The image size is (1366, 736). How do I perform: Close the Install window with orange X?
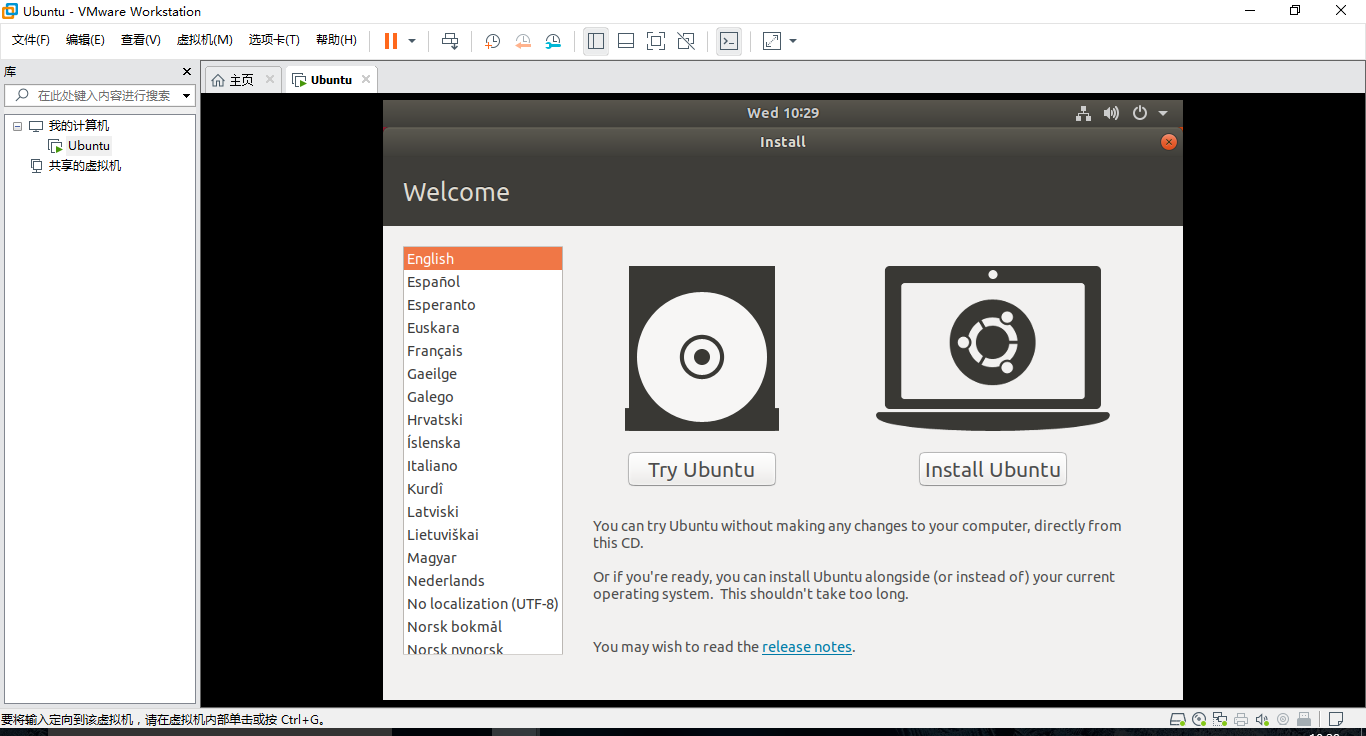click(x=1168, y=142)
